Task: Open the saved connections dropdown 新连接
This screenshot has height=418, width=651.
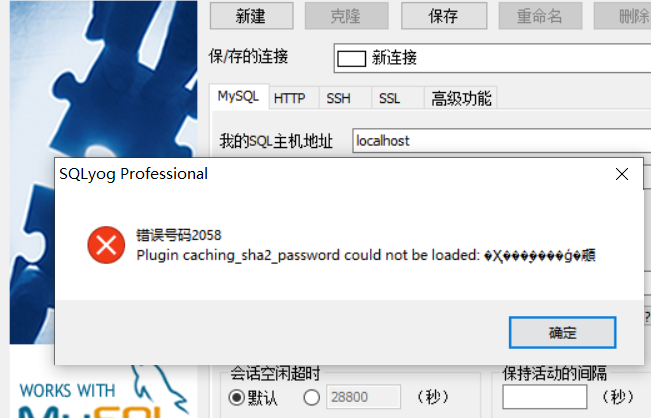Action: point(492,58)
